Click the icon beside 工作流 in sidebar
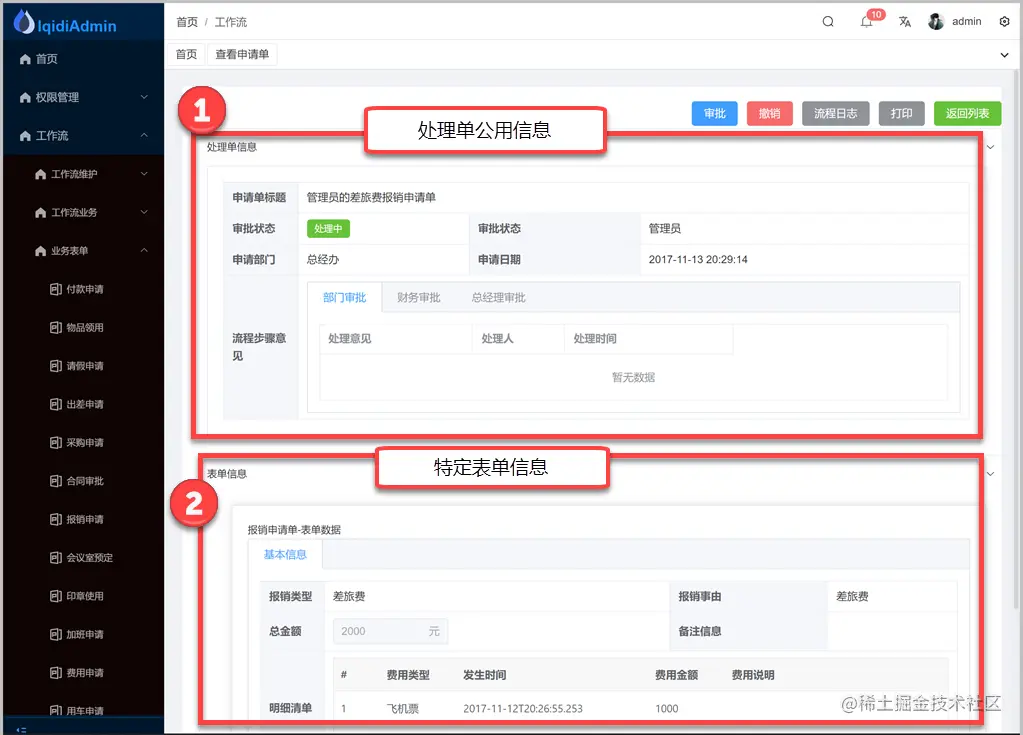The image size is (1023, 735). pos(25,136)
